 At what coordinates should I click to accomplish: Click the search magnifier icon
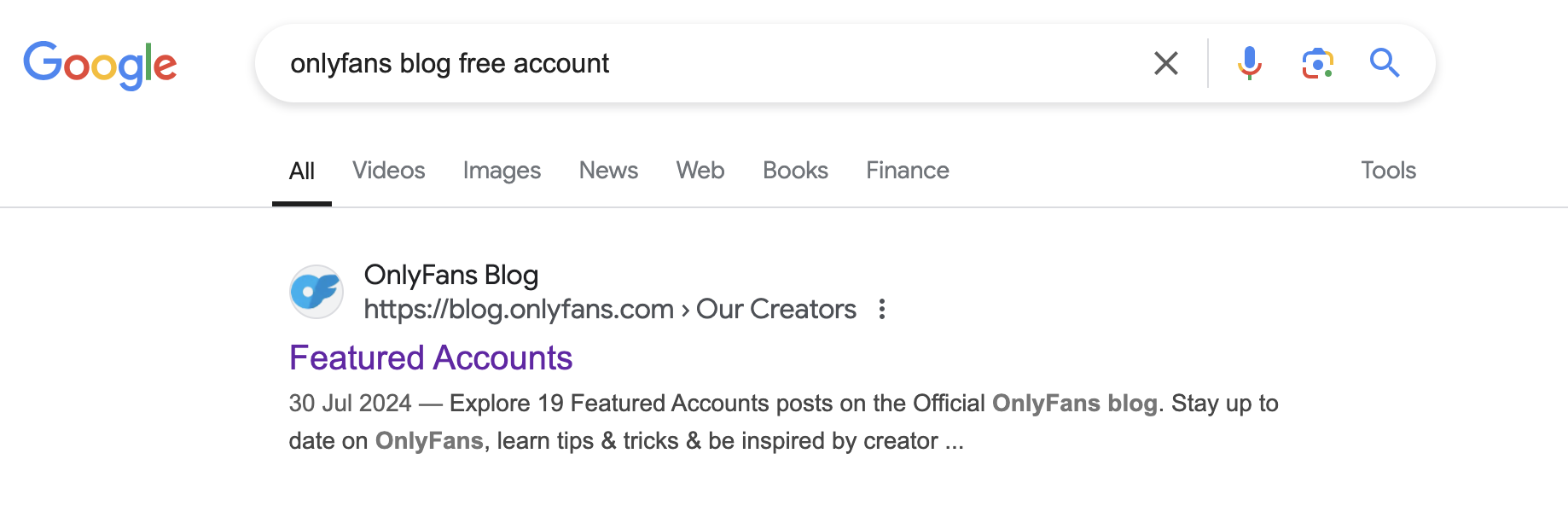tap(1384, 62)
